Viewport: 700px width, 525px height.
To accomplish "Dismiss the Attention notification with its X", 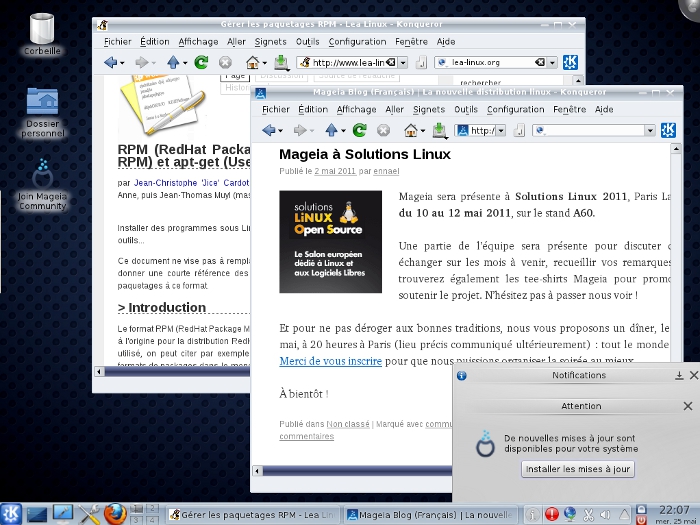I will [687, 406].
